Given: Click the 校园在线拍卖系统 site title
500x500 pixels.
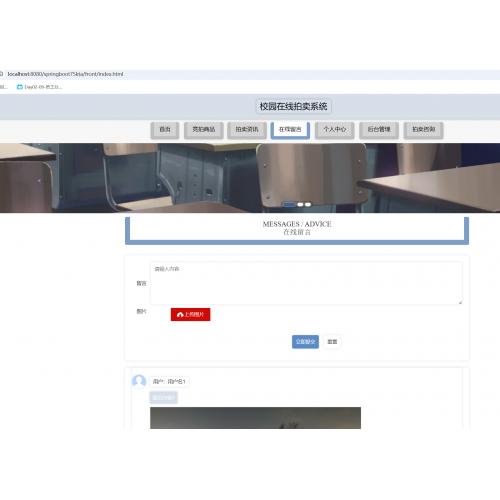Looking at the screenshot, I should click(293, 107).
